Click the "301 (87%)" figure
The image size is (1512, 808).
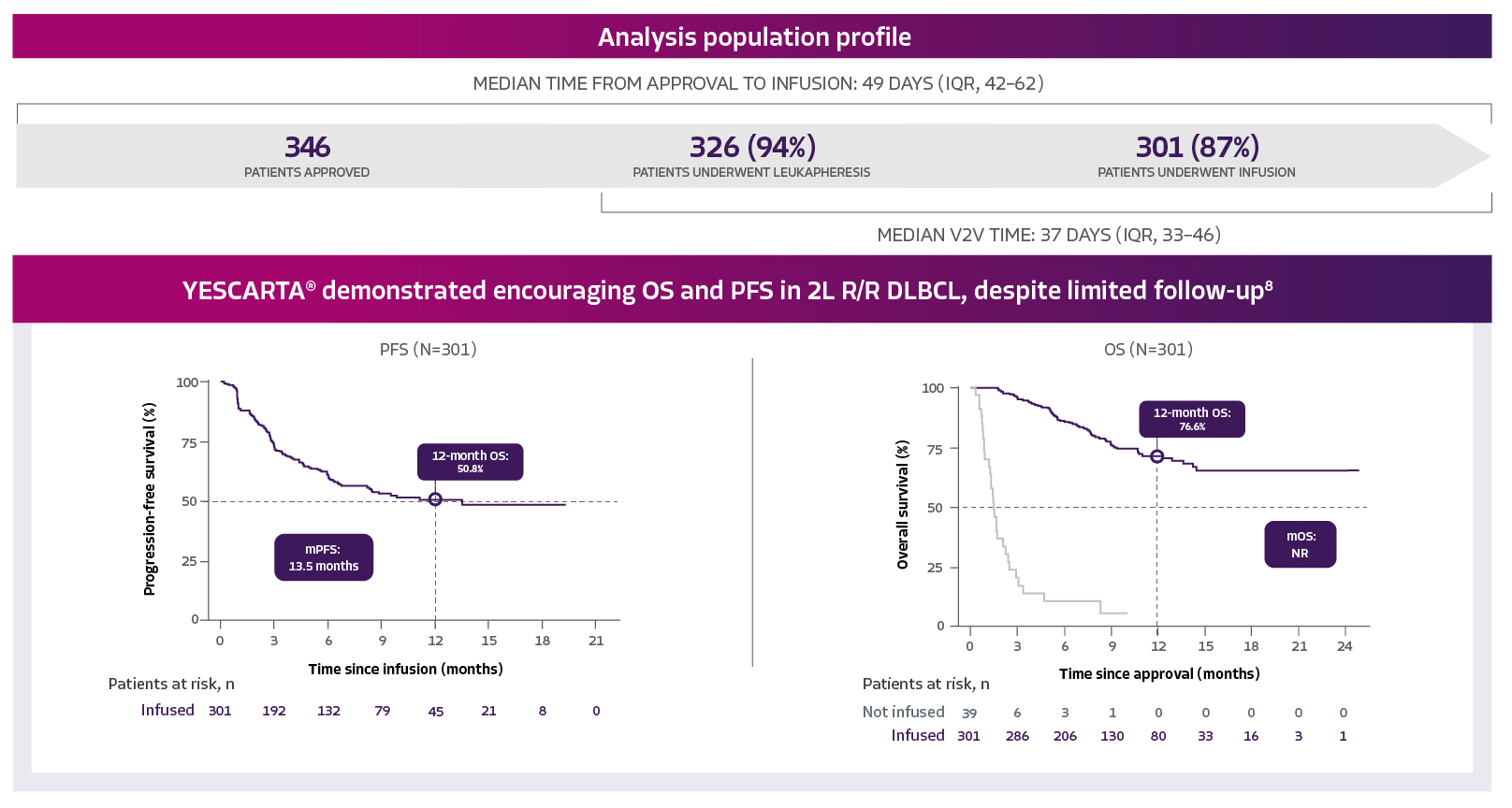tap(1197, 147)
